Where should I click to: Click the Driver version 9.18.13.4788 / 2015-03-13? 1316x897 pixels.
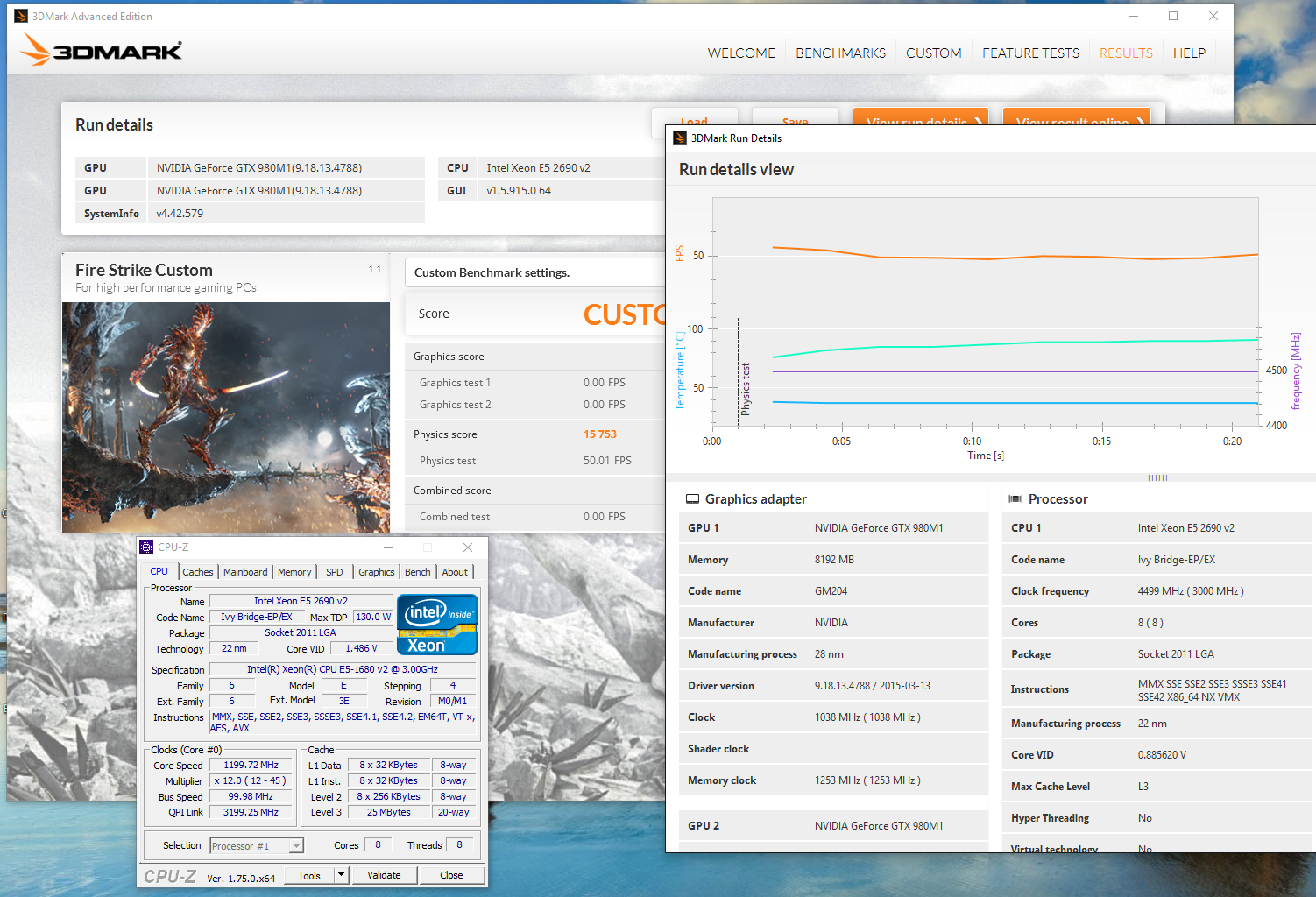point(873,686)
